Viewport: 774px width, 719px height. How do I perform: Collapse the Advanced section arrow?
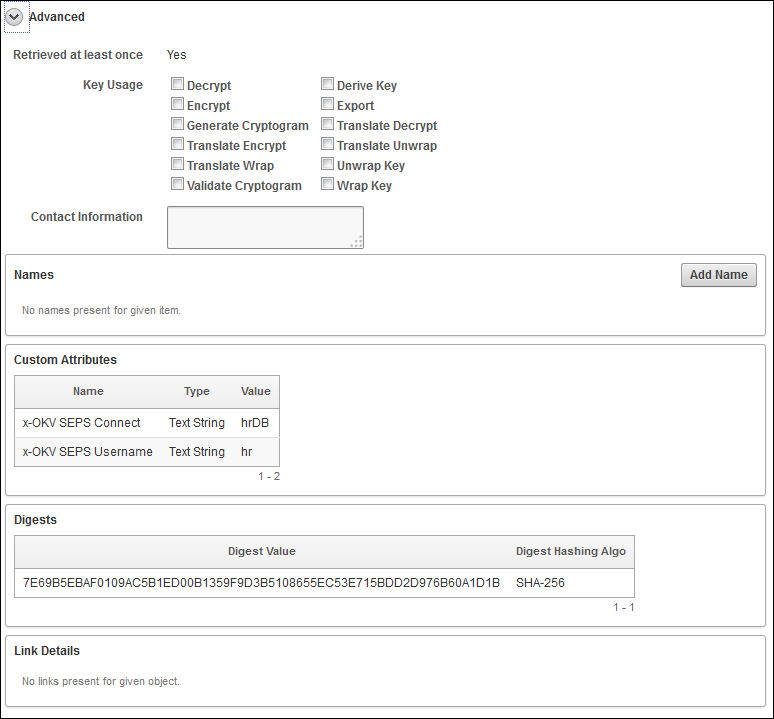pos(14,17)
